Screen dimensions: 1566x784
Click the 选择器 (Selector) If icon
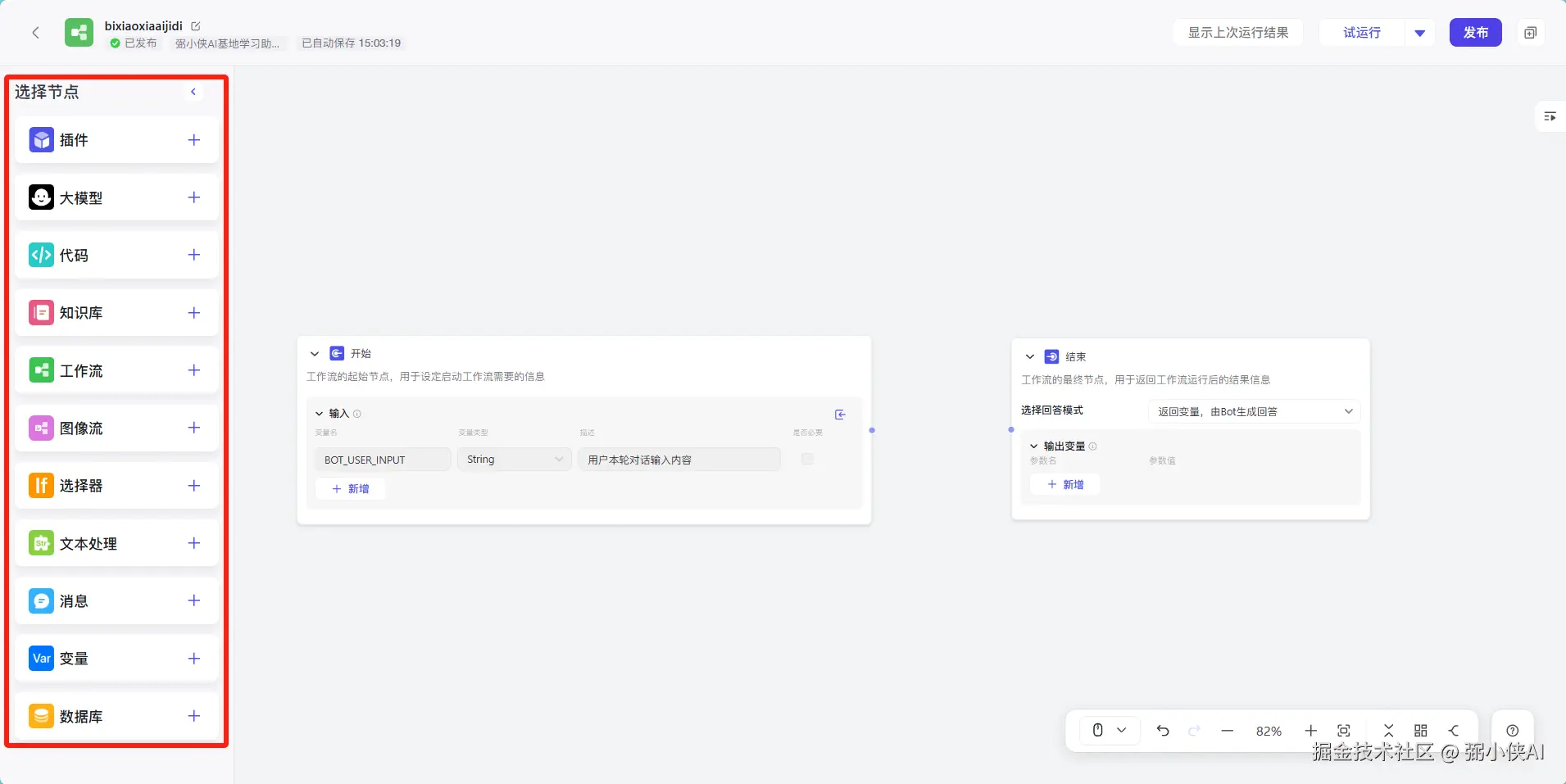(41, 486)
